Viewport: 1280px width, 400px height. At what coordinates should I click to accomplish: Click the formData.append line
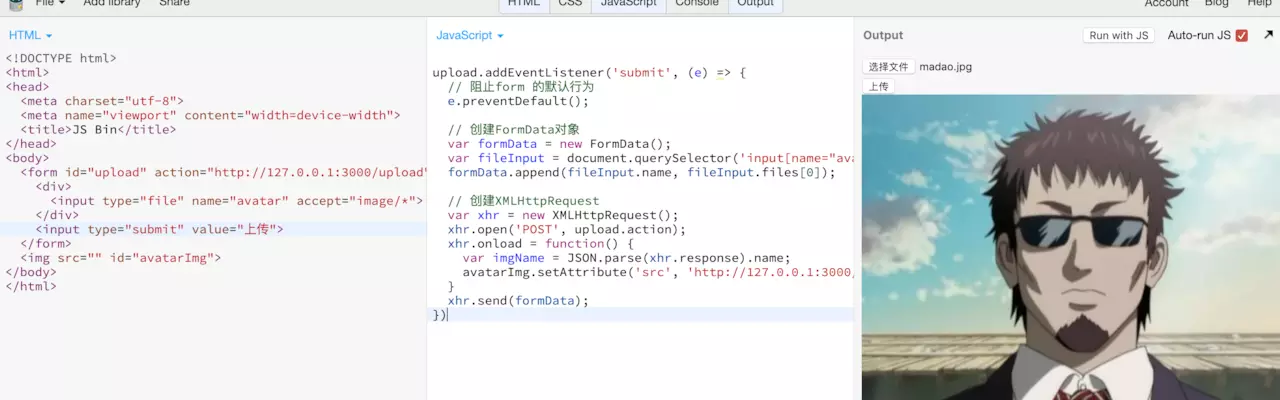[x=641, y=172]
